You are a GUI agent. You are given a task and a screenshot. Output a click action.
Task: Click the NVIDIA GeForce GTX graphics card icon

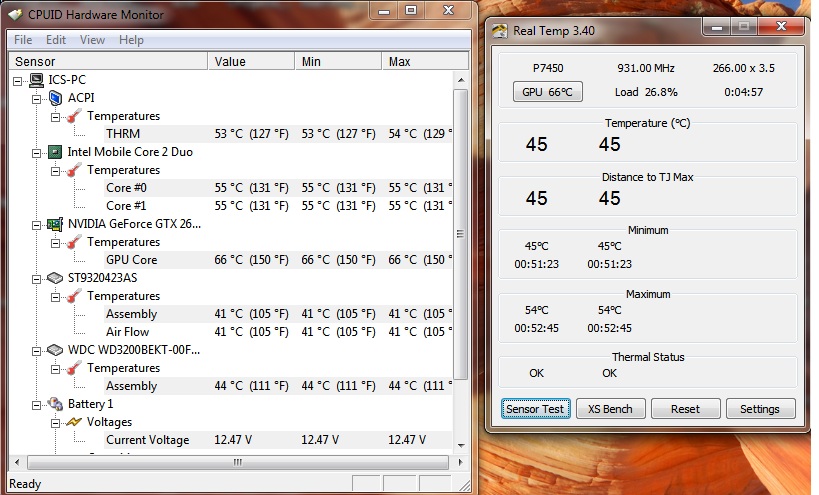(55, 224)
